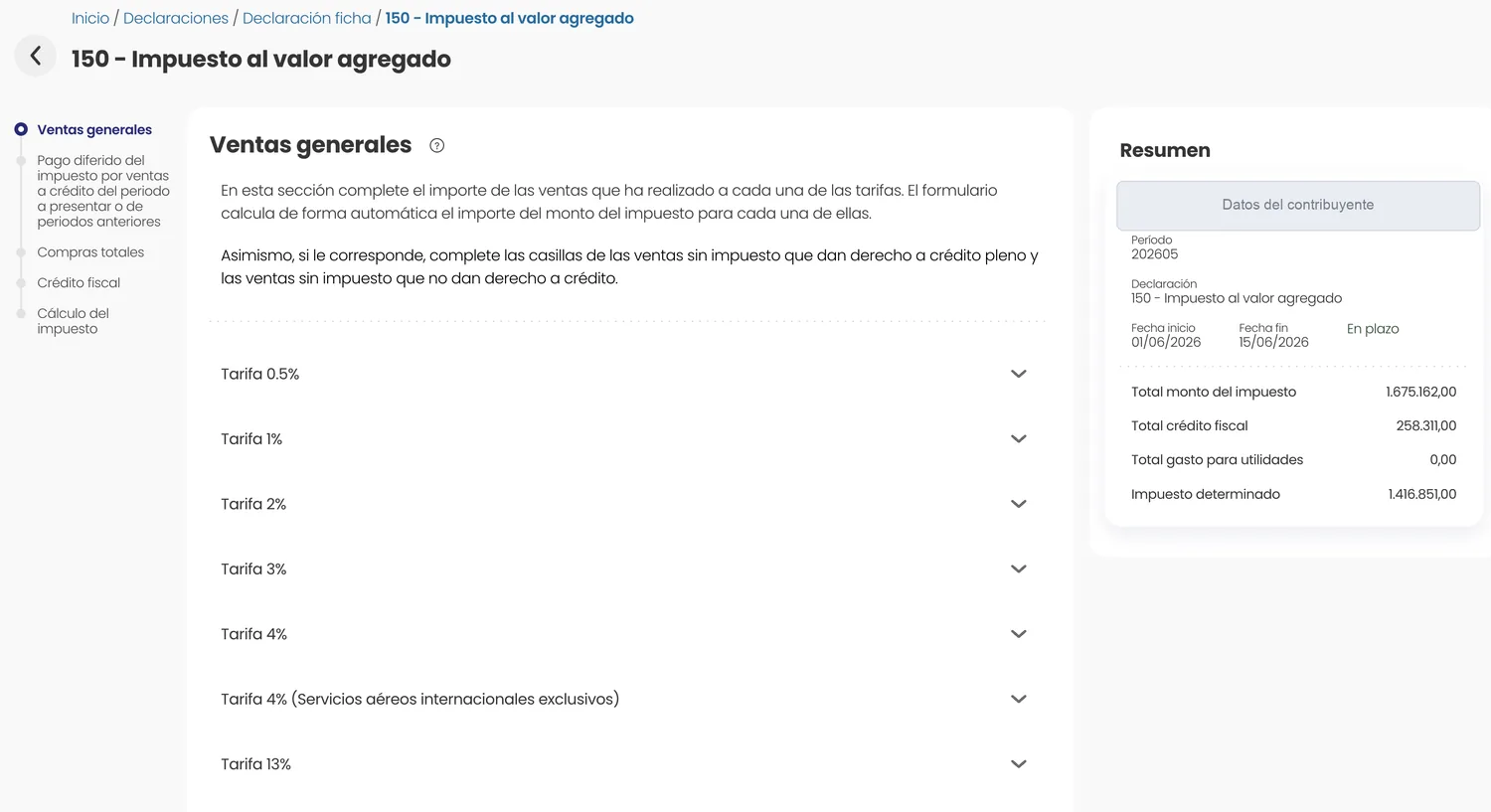Image resolution: width=1491 pixels, height=812 pixels.
Task: Select the Crédito fiscal step
Action: pyautogui.click(x=79, y=283)
